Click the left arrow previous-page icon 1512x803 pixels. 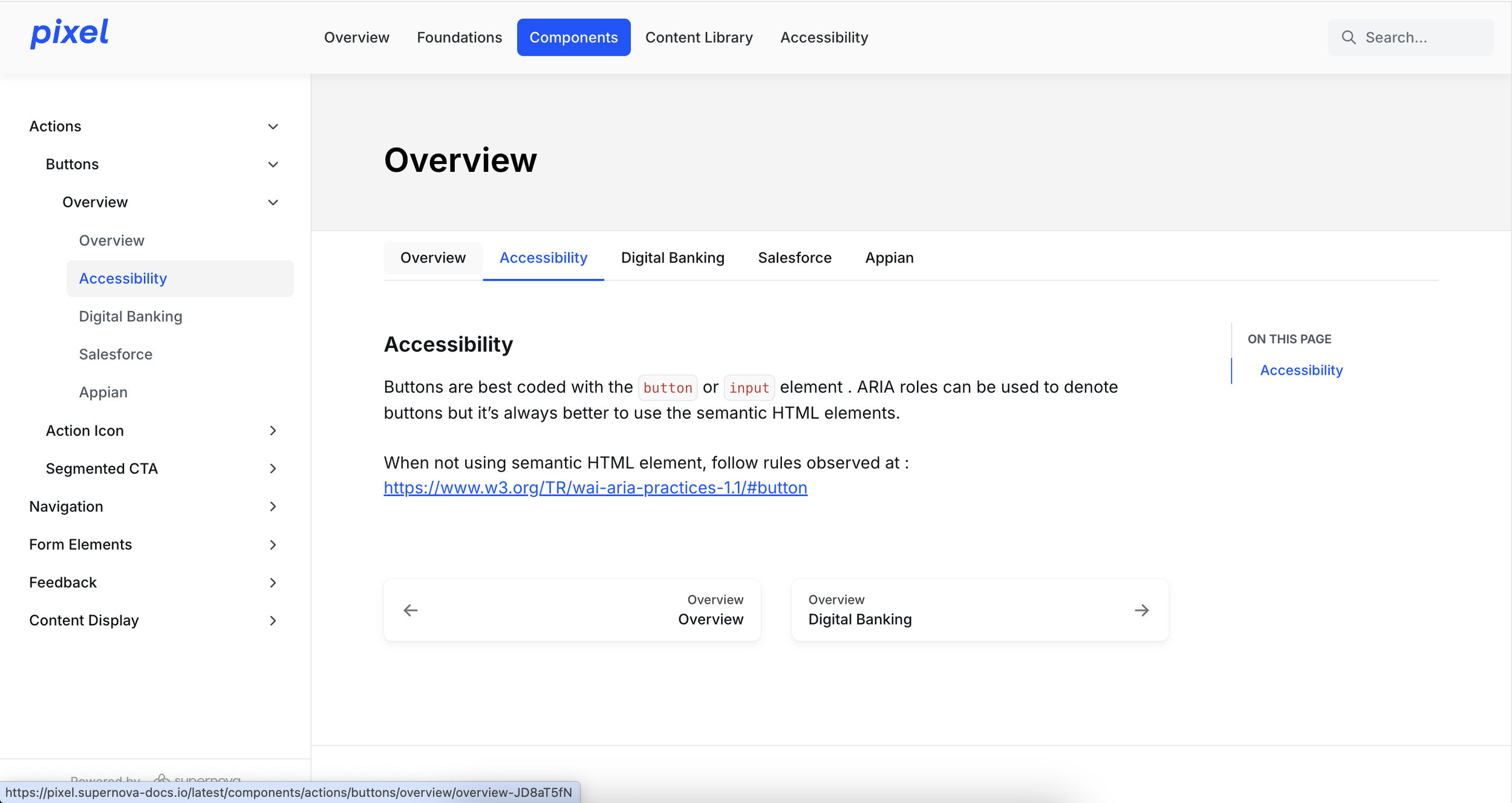[411, 610]
